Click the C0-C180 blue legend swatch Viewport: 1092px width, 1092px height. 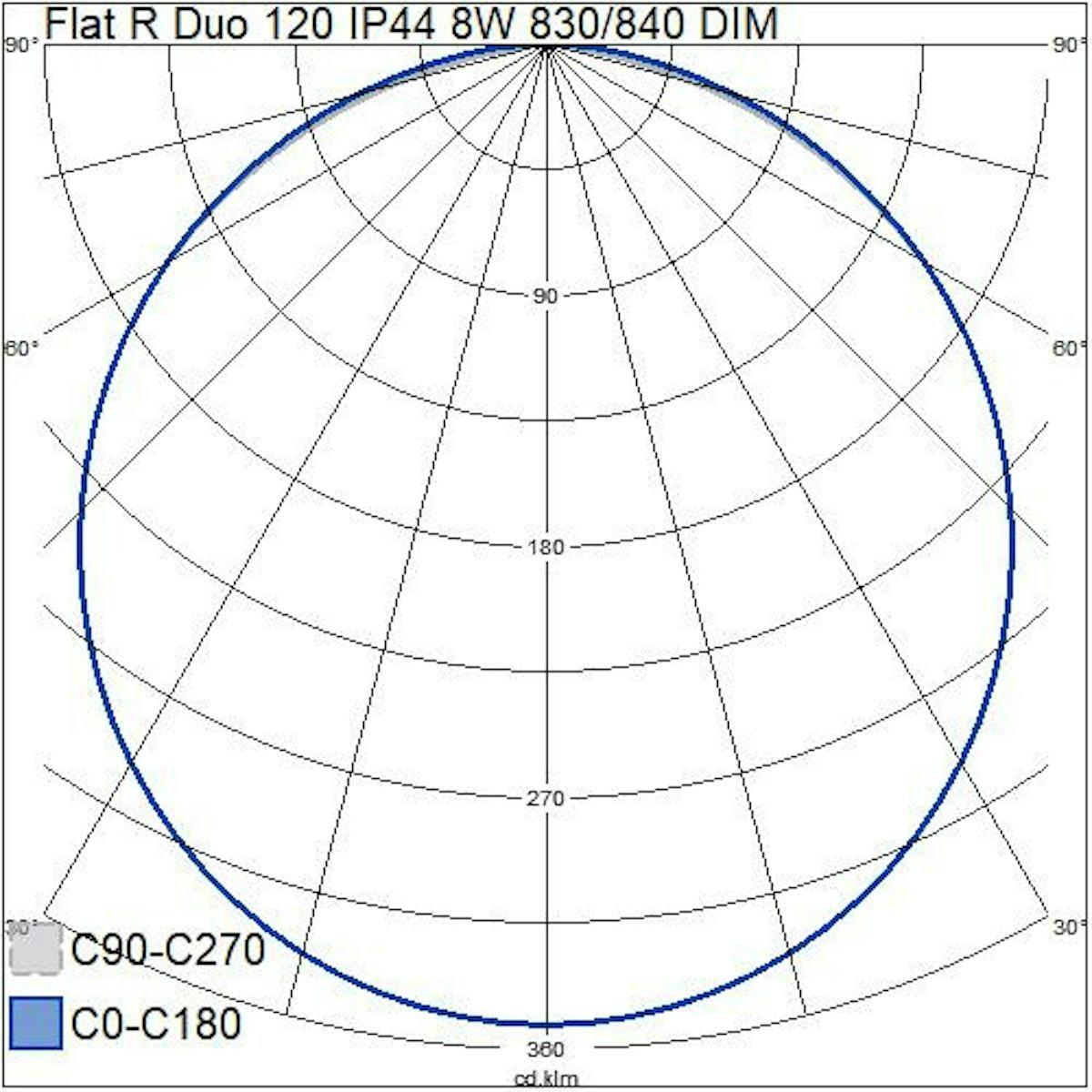click(x=35, y=1023)
